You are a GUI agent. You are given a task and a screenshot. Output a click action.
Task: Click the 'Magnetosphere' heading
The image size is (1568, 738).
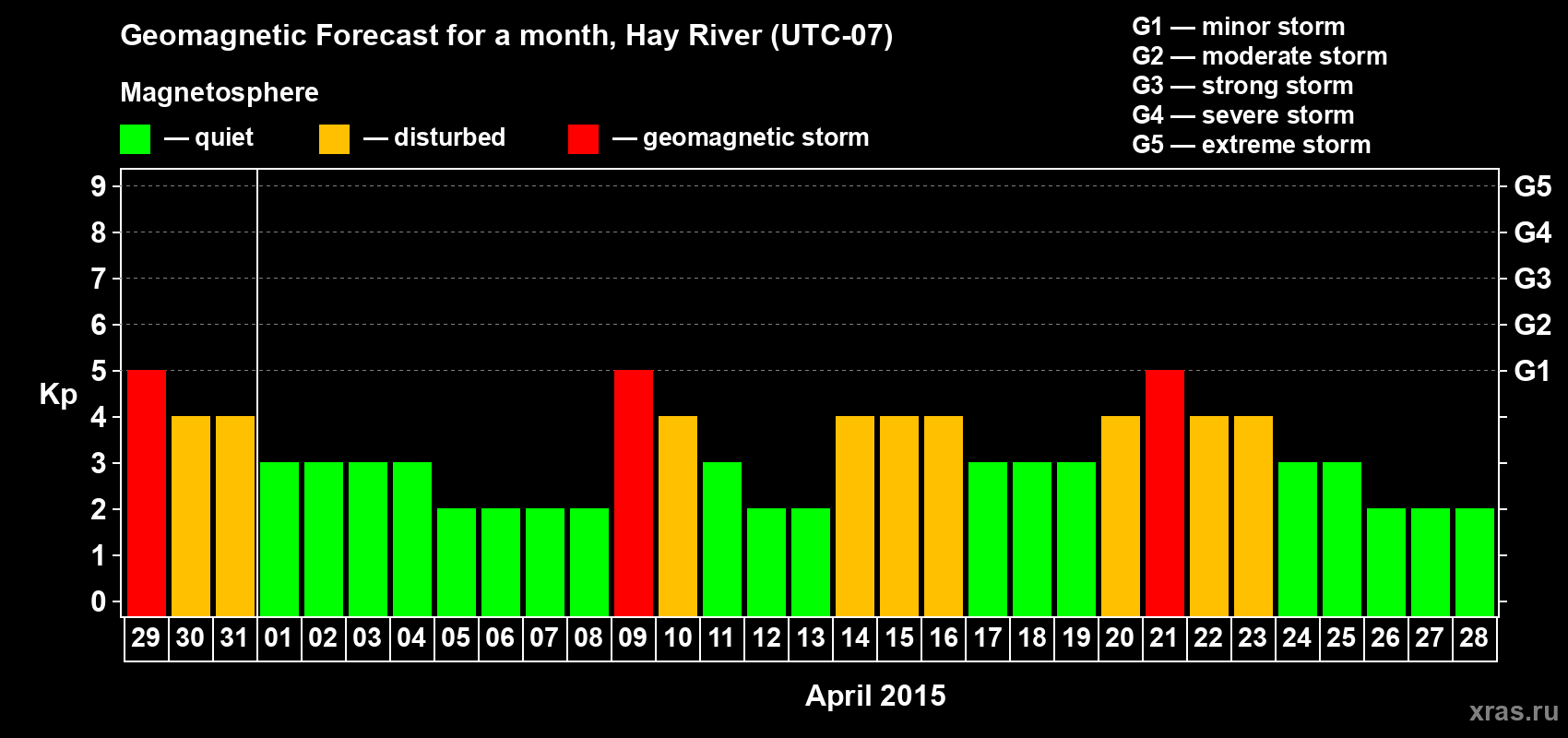220,93
